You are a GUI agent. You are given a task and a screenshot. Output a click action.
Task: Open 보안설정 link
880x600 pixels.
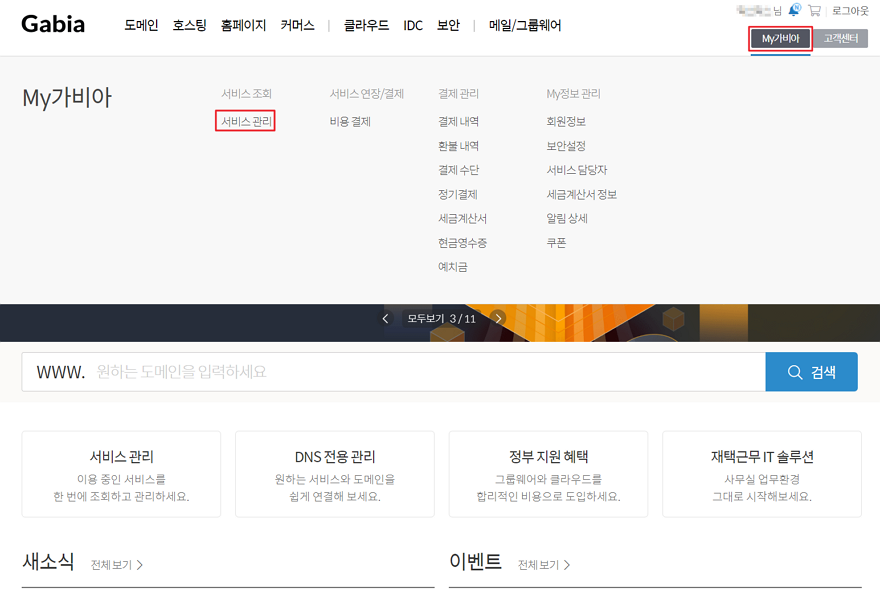point(566,146)
